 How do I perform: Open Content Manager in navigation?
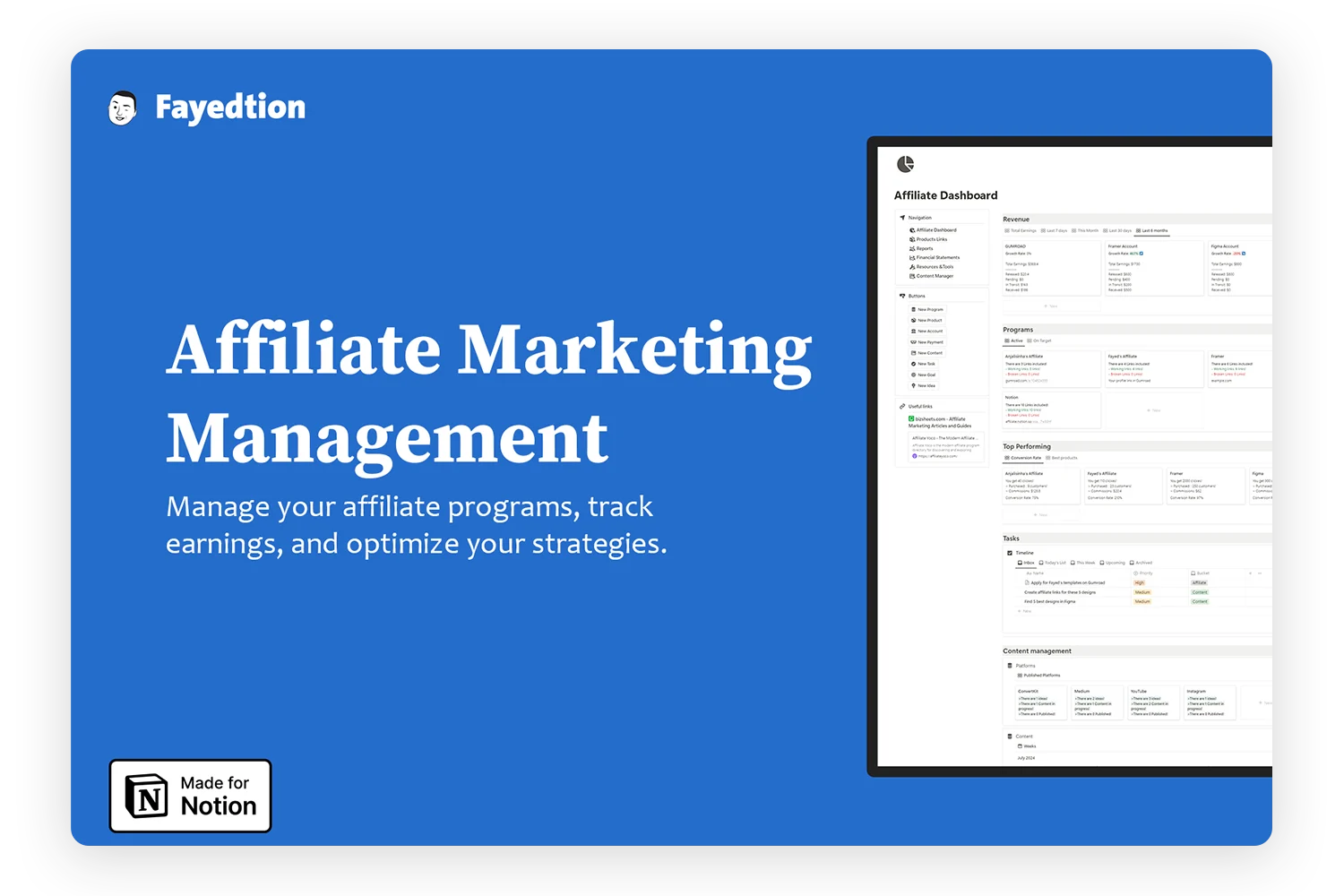[x=931, y=276]
